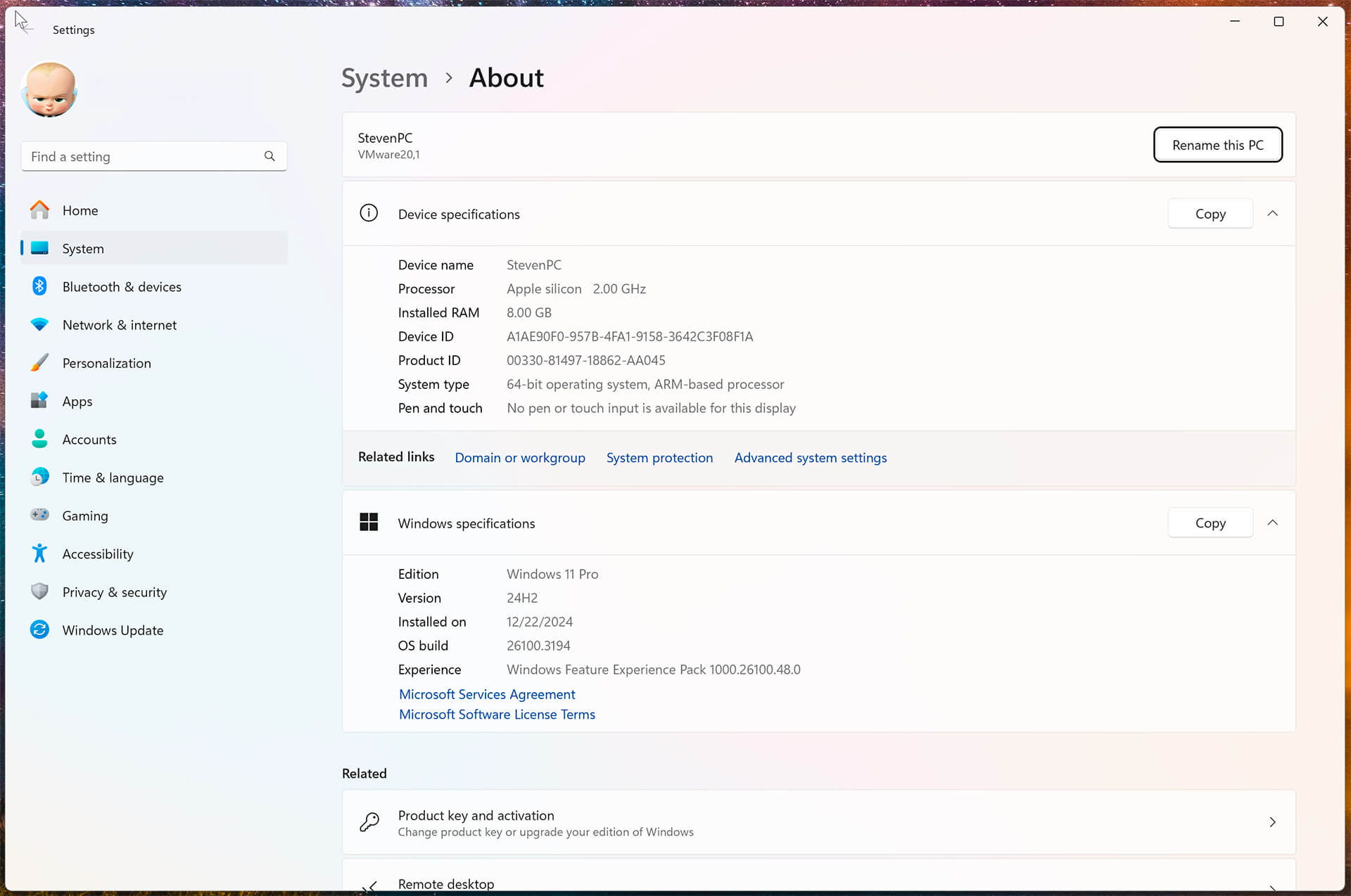Image resolution: width=1351 pixels, height=896 pixels.
Task: Click the System breadcrumb link
Action: click(x=384, y=78)
